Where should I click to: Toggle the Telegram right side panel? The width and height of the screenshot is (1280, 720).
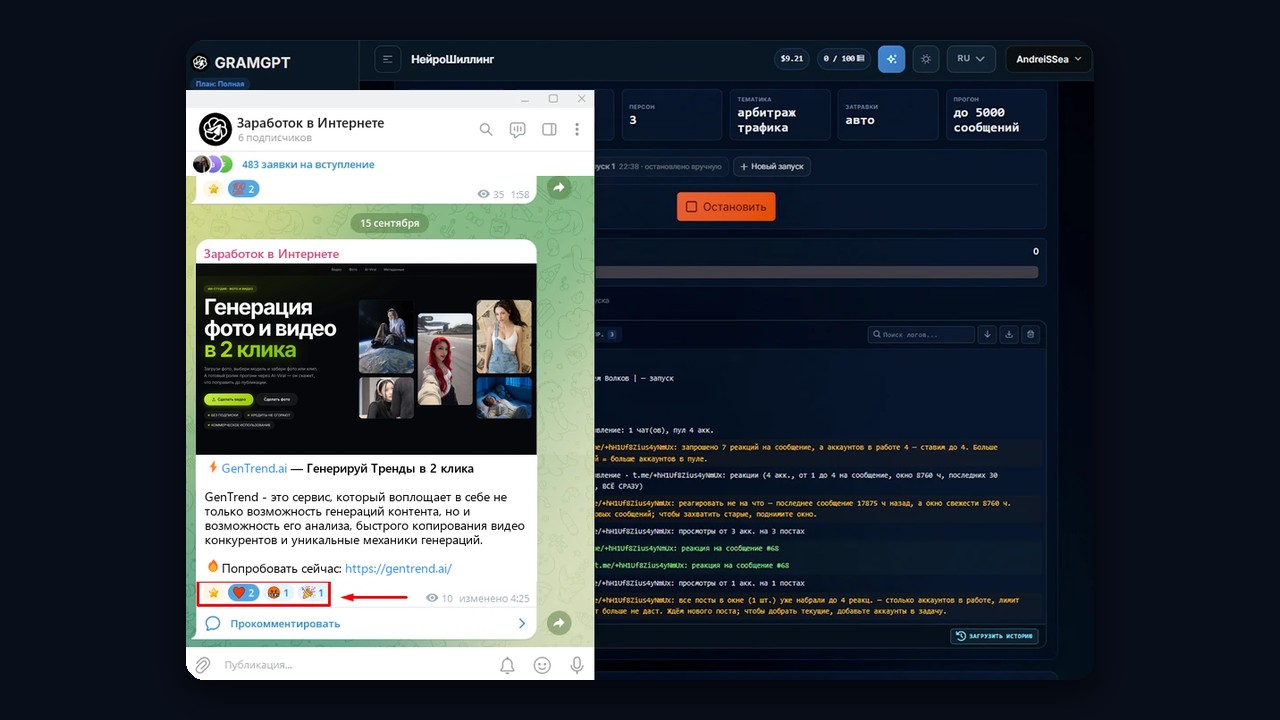coord(549,129)
